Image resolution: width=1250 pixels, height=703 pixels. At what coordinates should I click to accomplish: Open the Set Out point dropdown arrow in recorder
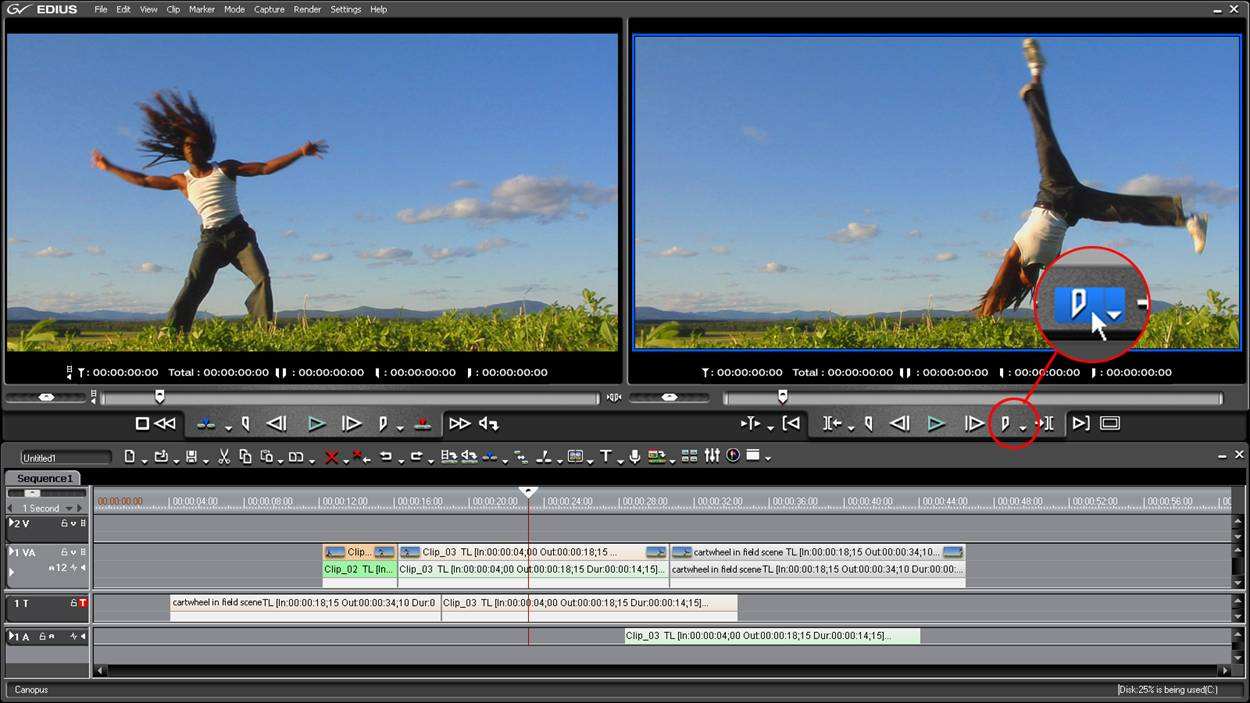click(1022, 428)
